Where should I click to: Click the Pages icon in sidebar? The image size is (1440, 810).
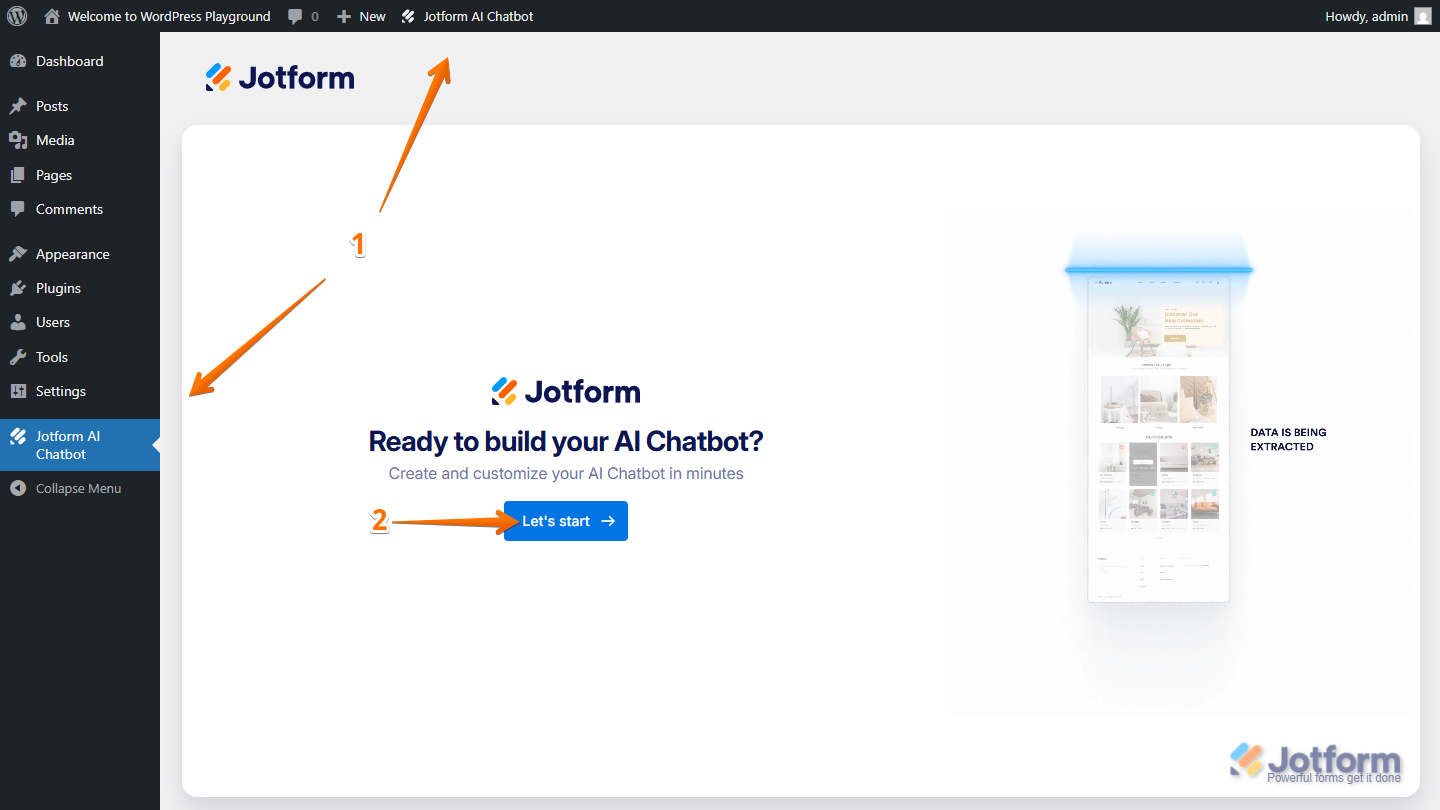tap(18, 175)
